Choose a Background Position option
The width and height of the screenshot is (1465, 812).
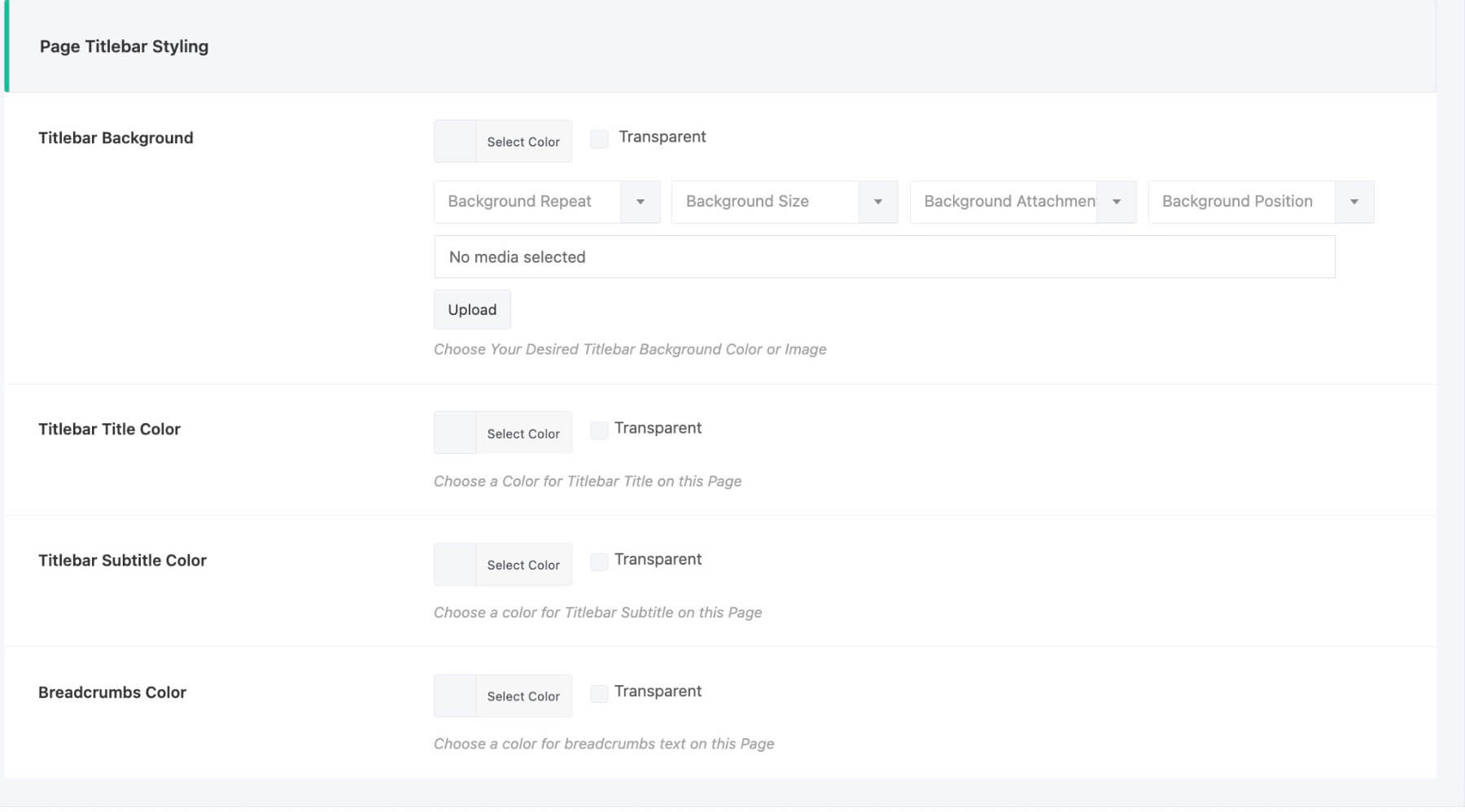coord(1241,202)
